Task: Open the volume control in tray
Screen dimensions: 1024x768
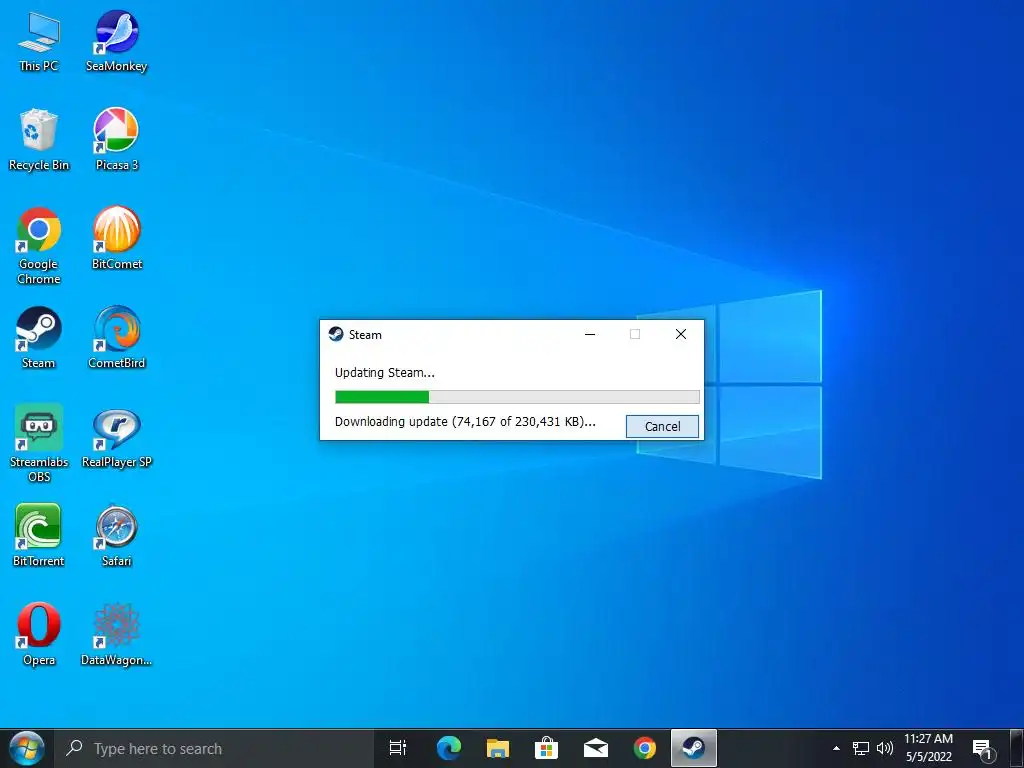Action: click(885, 748)
